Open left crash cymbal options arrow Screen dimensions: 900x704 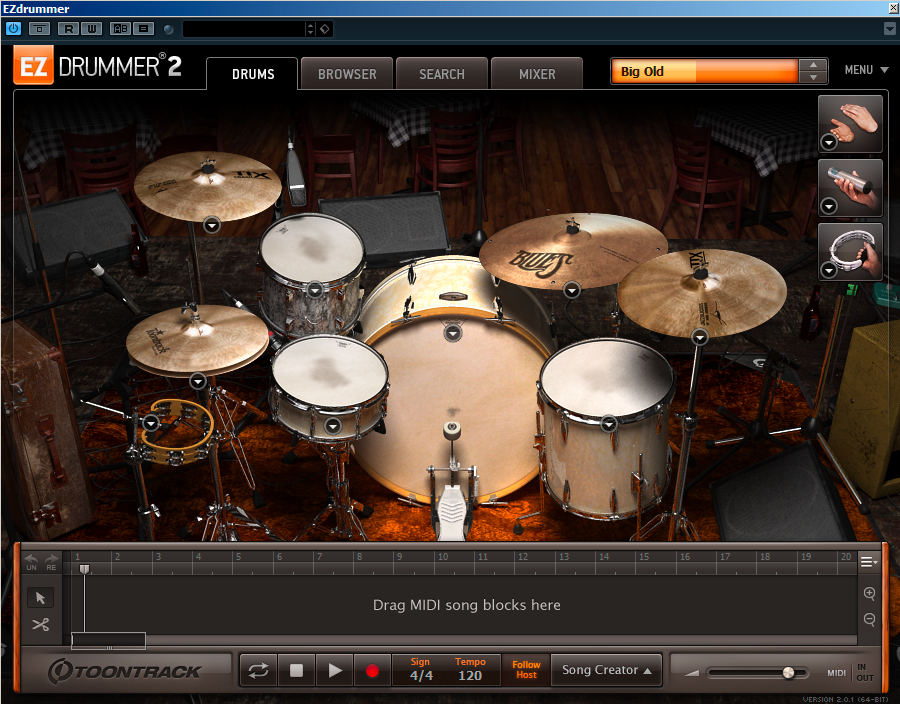(x=212, y=225)
